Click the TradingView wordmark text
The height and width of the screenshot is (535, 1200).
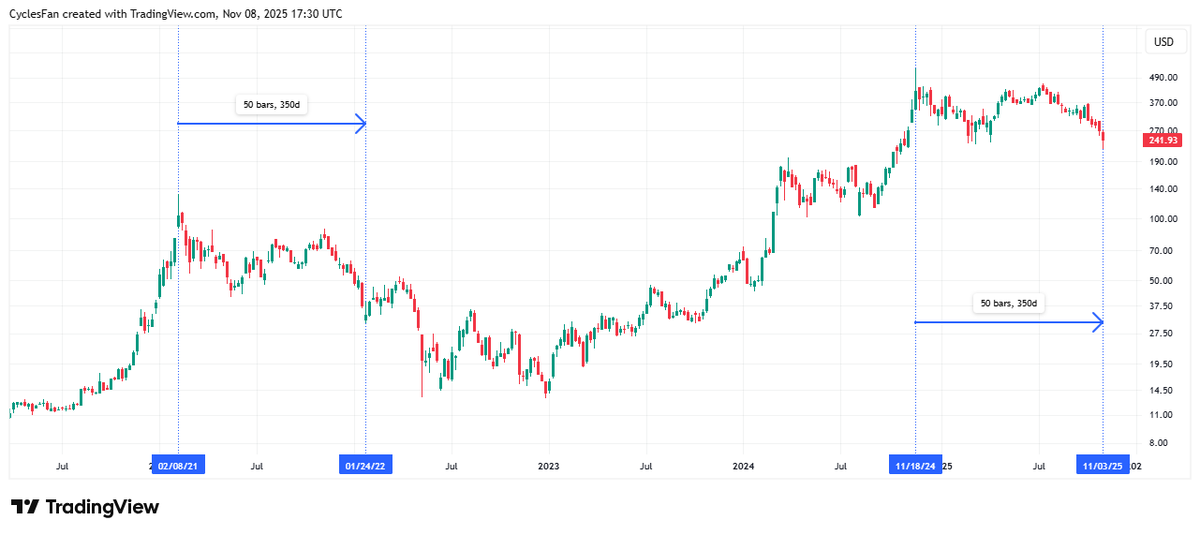[102, 507]
